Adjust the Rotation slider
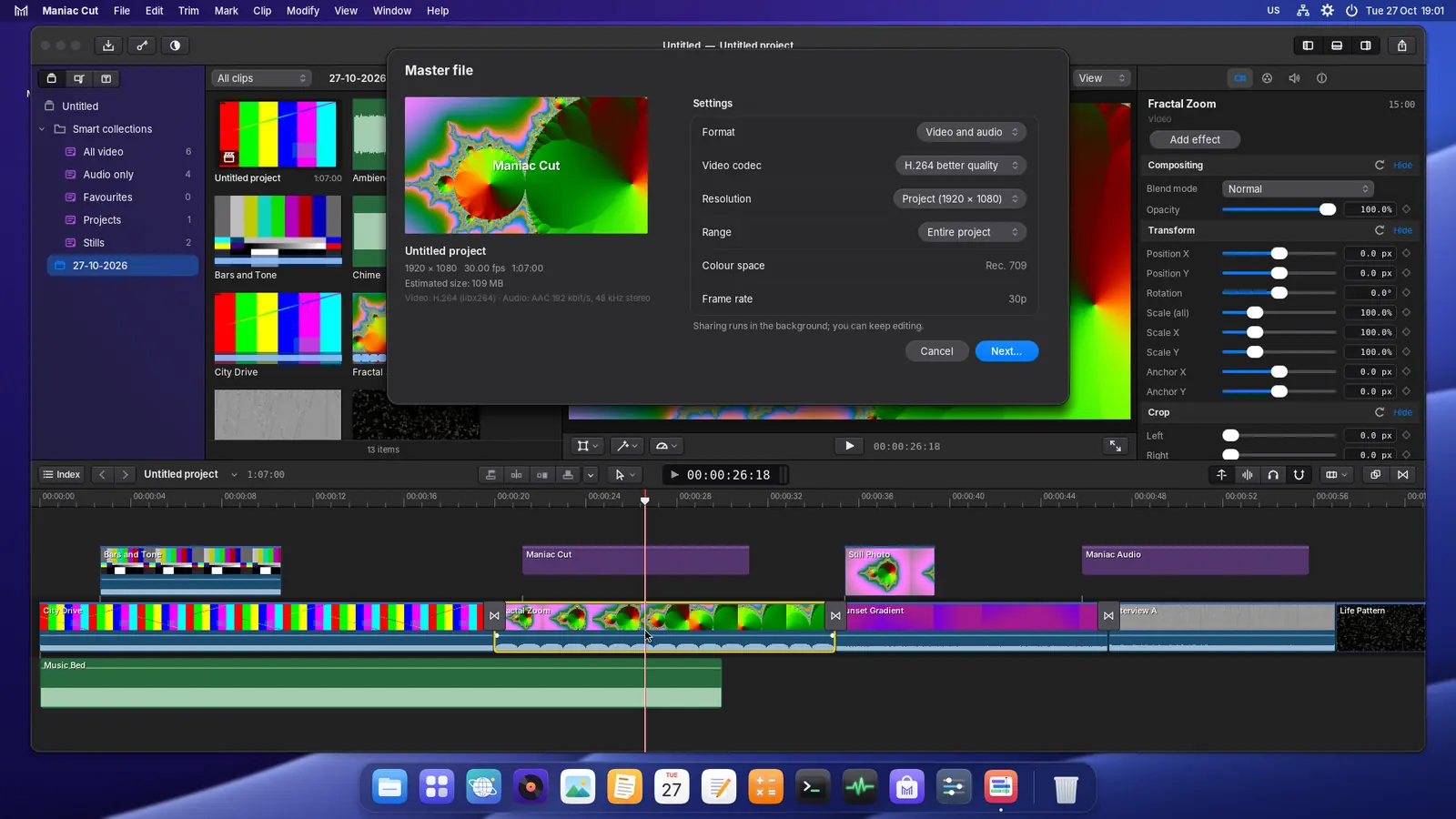Image resolution: width=1456 pixels, height=819 pixels. [x=1279, y=293]
